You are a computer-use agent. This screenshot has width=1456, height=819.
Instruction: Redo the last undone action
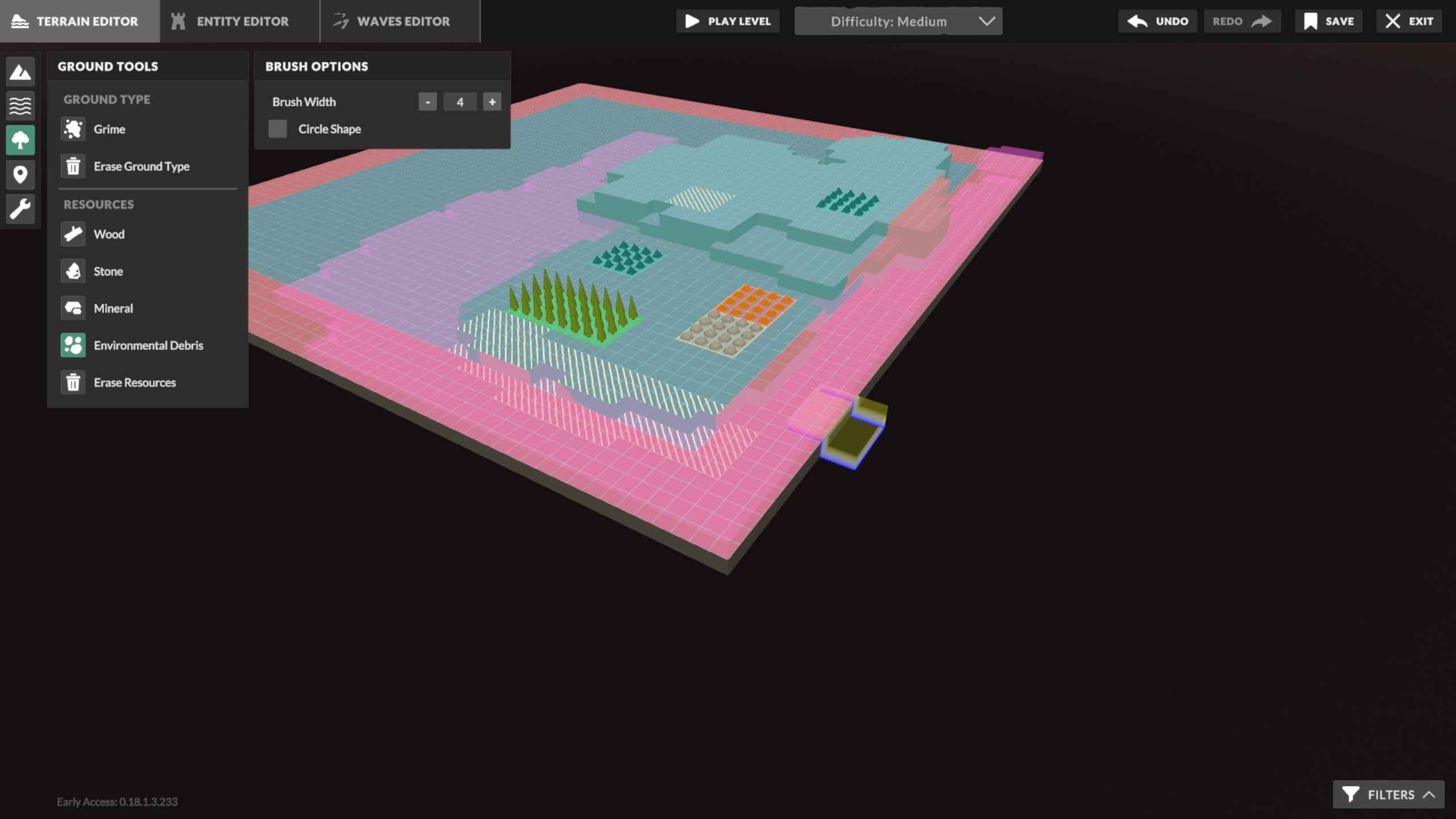(1242, 21)
